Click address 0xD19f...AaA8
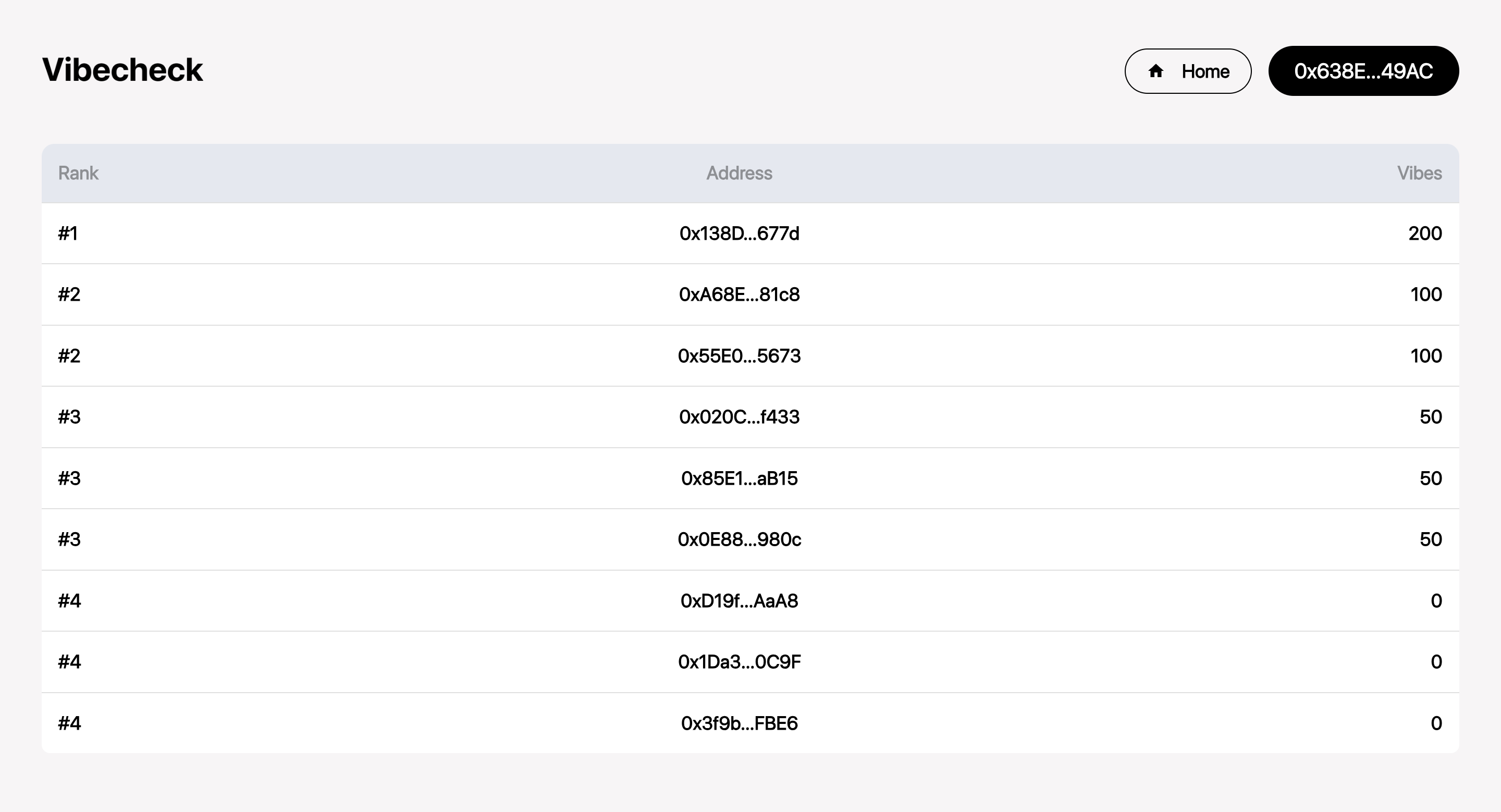The height and width of the screenshot is (812, 1501). tap(739, 600)
